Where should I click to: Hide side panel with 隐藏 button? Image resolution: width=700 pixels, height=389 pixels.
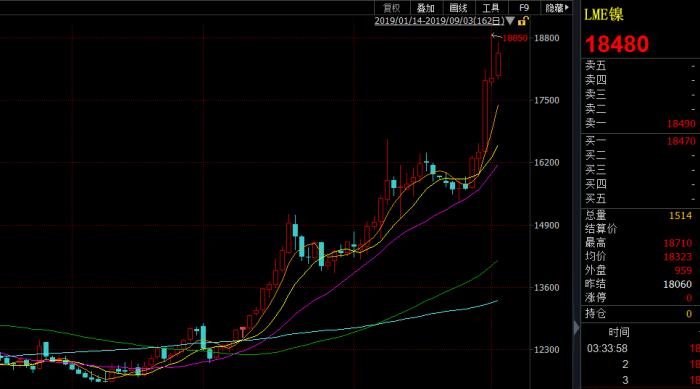[557, 8]
